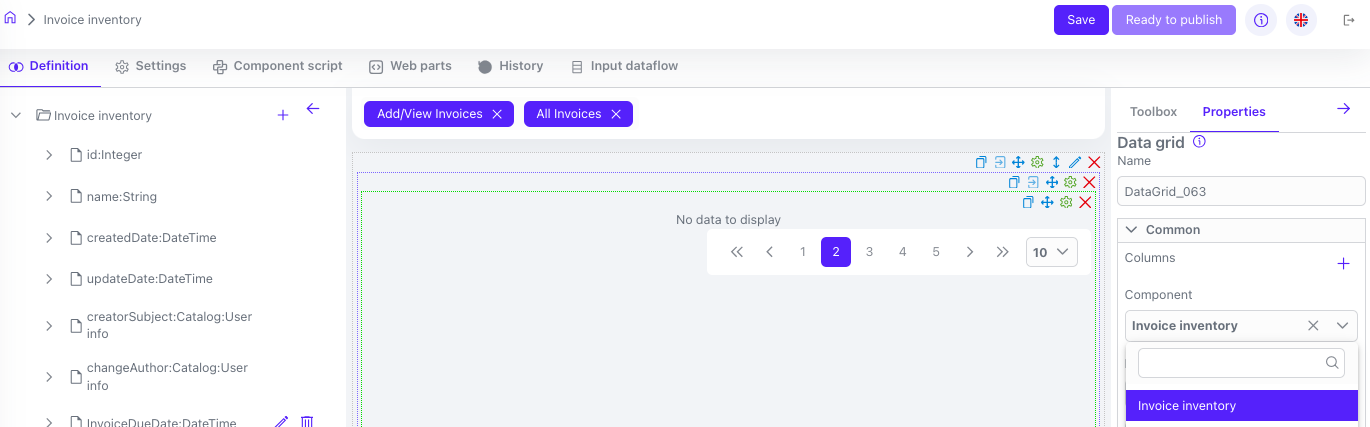Collapse the Common properties section
Viewport: 1370px width, 427px height.
pos(1132,230)
